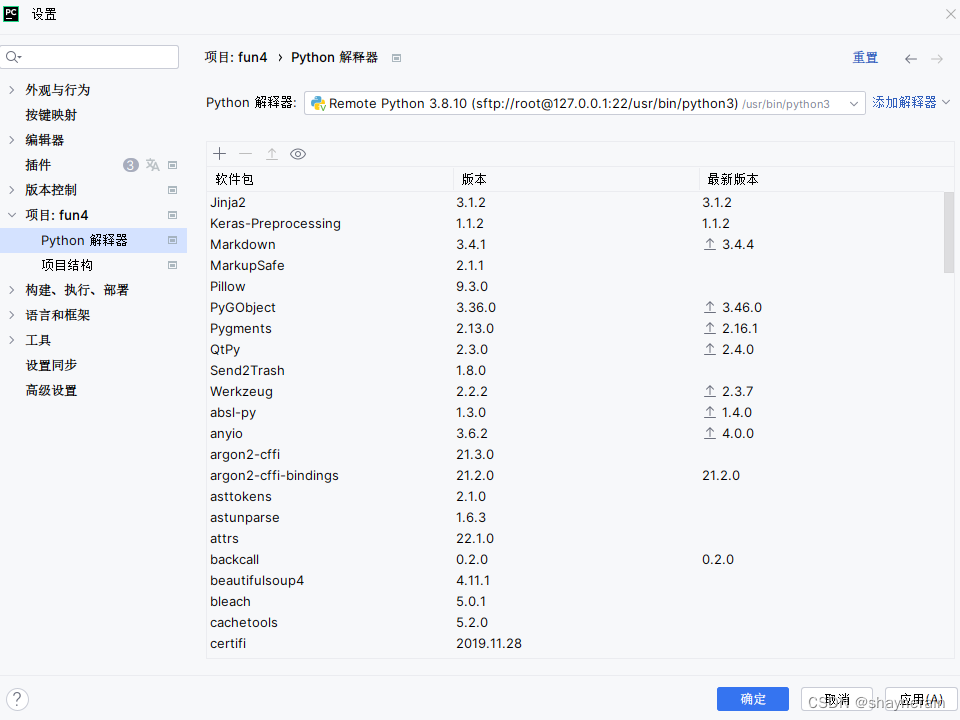Click the plugins update badge showing 3
Image resolution: width=960 pixels, height=720 pixels.
(x=130, y=164)
